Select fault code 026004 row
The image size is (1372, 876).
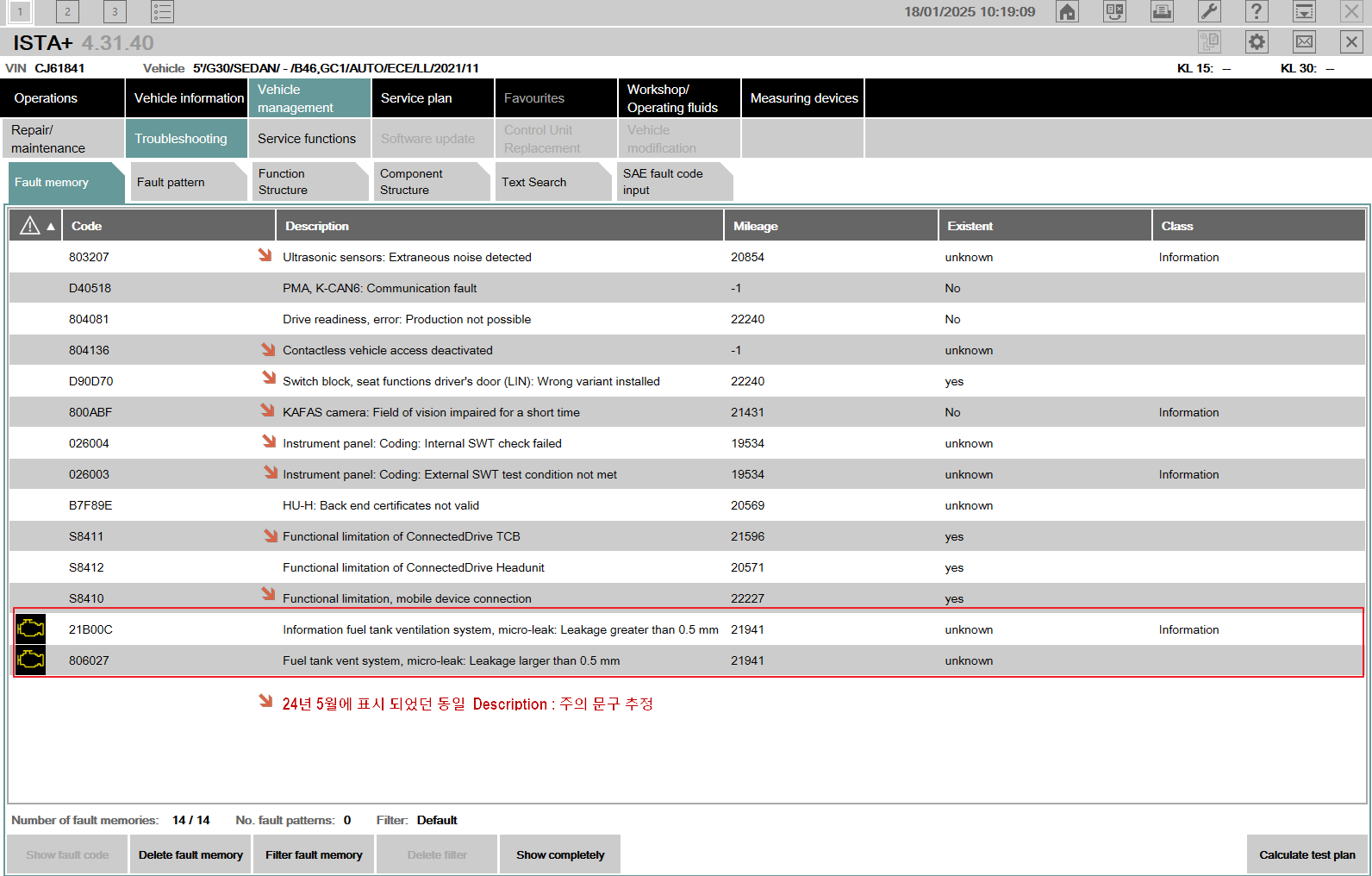click(687, 443)
